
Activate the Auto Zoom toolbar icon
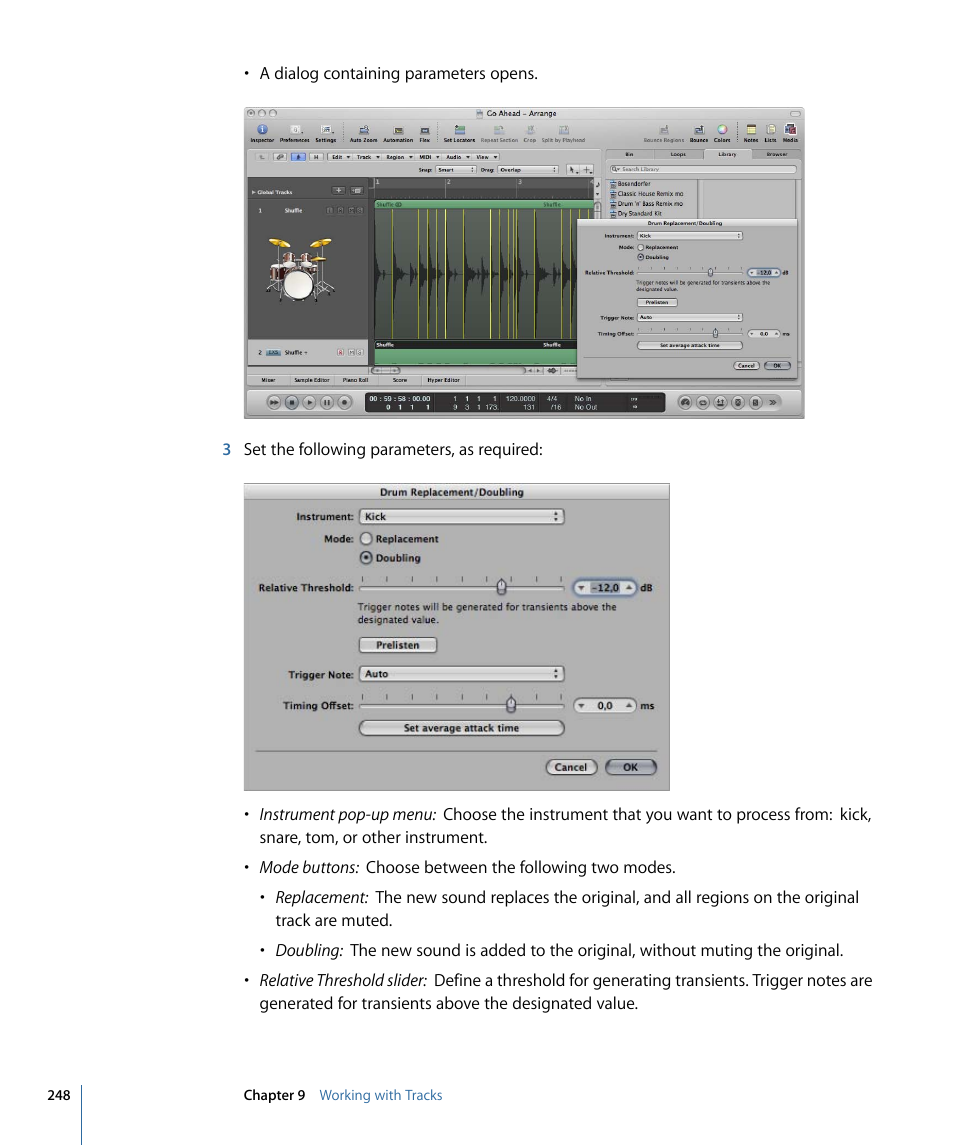pos(364,130)
